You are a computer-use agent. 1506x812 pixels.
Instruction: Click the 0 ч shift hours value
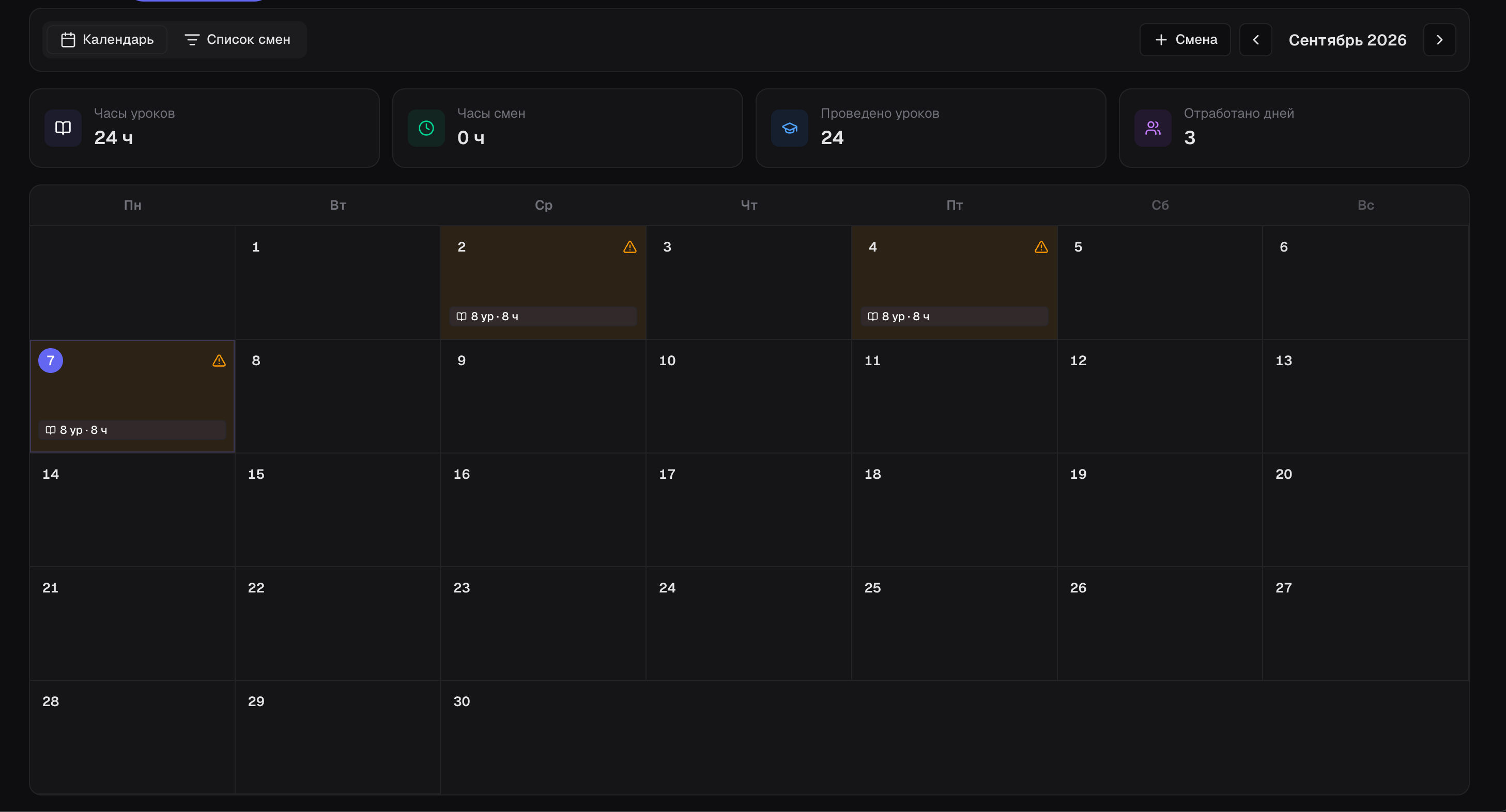coord(471,138)
